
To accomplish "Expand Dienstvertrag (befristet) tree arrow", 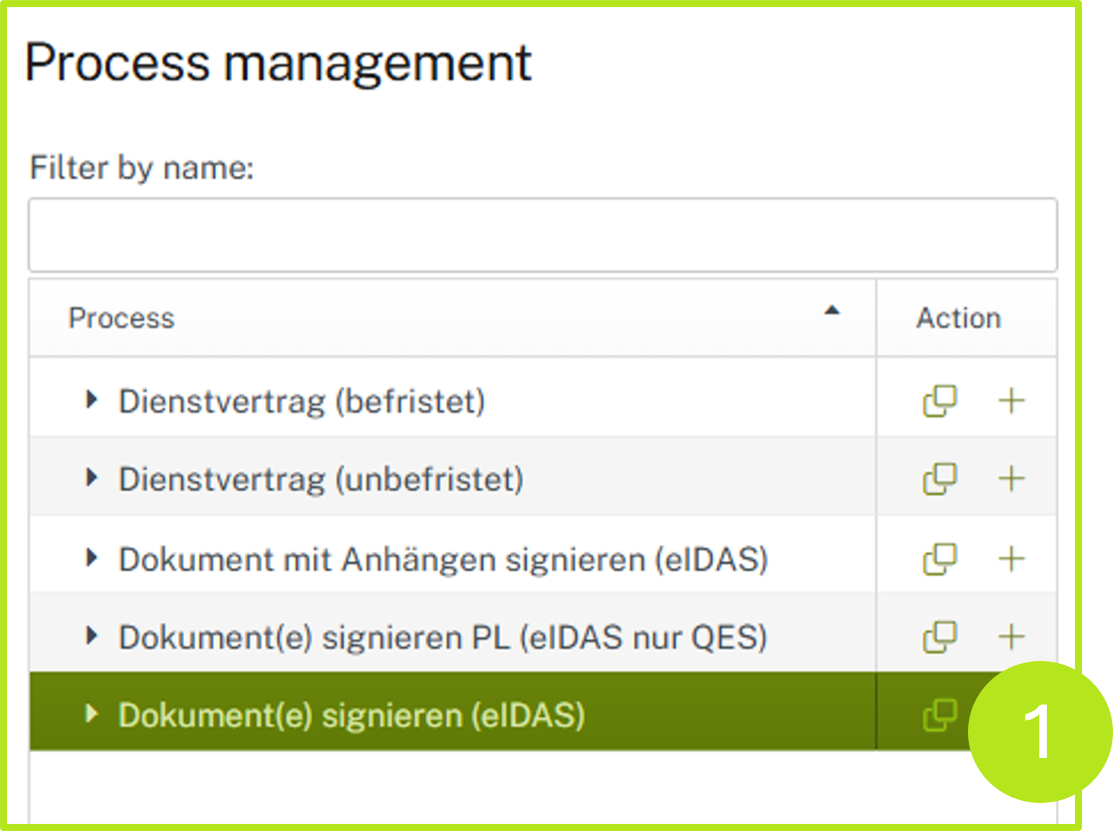I will pyautogui.click(x=92, y=400).
